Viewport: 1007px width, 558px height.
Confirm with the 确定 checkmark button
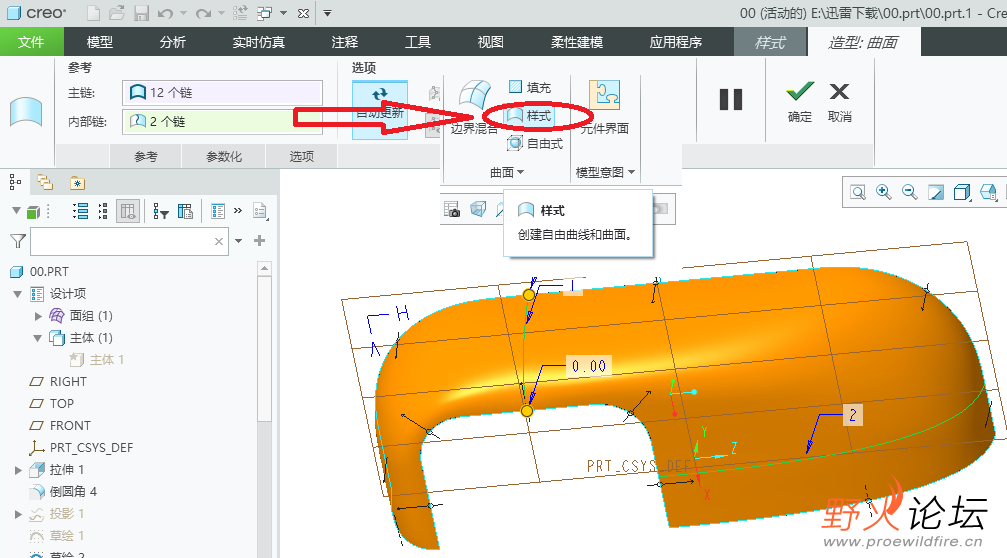tap(800, 103)
